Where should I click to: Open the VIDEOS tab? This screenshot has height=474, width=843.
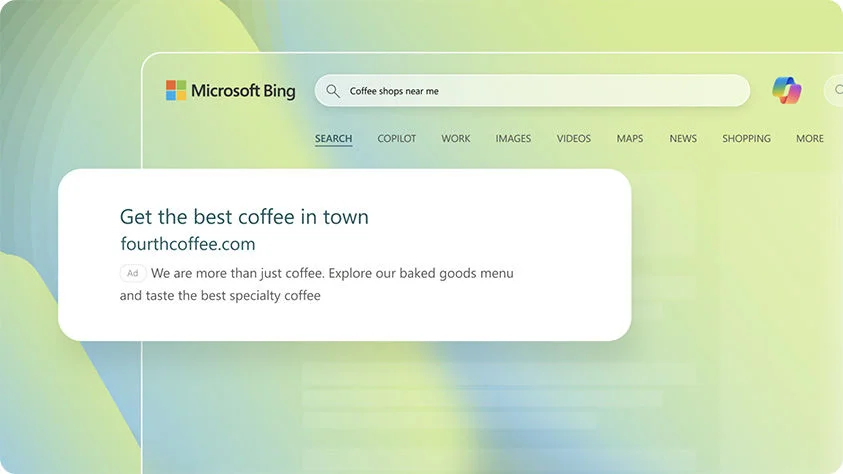click(x=573, y=139)
